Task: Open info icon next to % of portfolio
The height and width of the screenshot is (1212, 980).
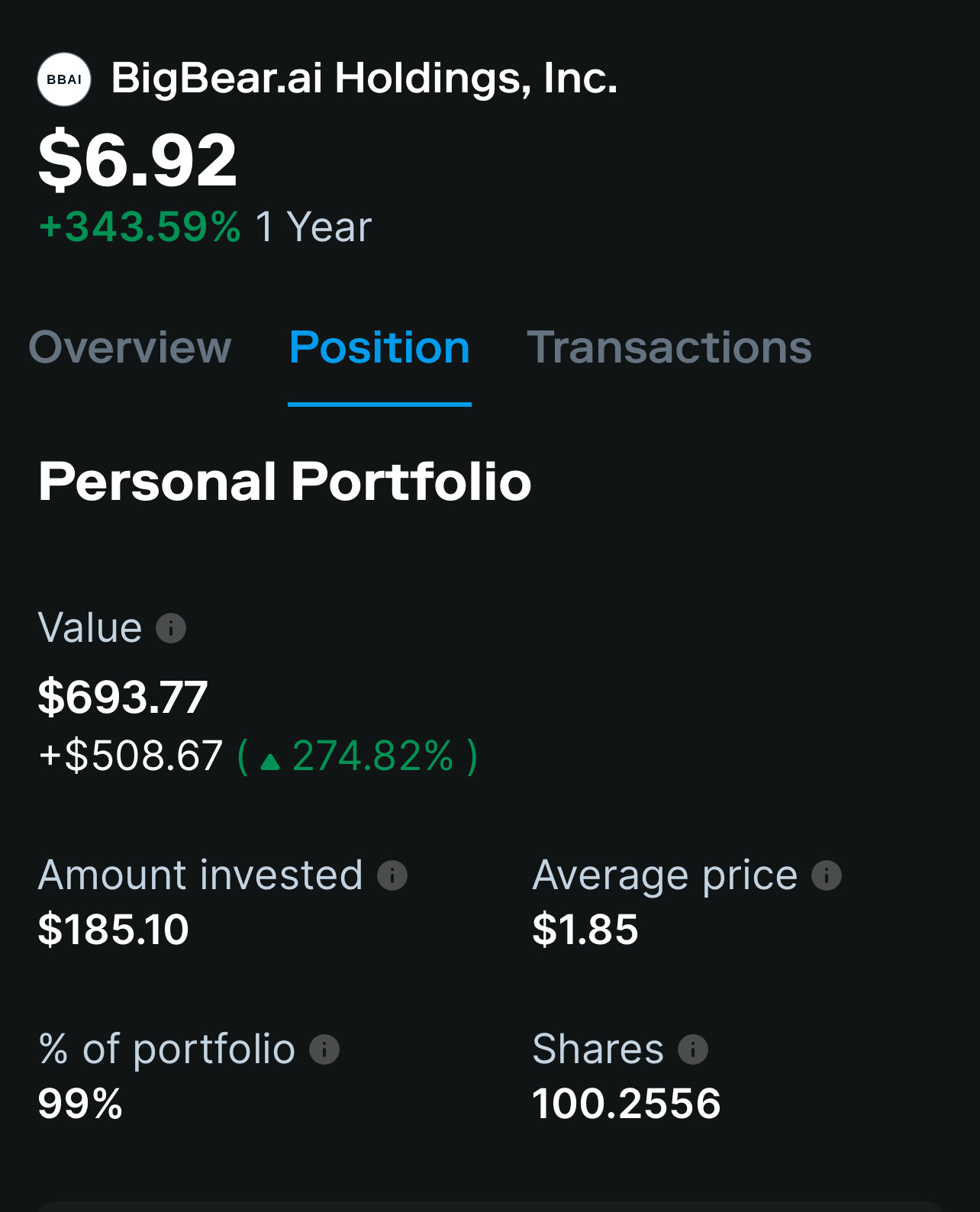Action: tap(324, 1049)
